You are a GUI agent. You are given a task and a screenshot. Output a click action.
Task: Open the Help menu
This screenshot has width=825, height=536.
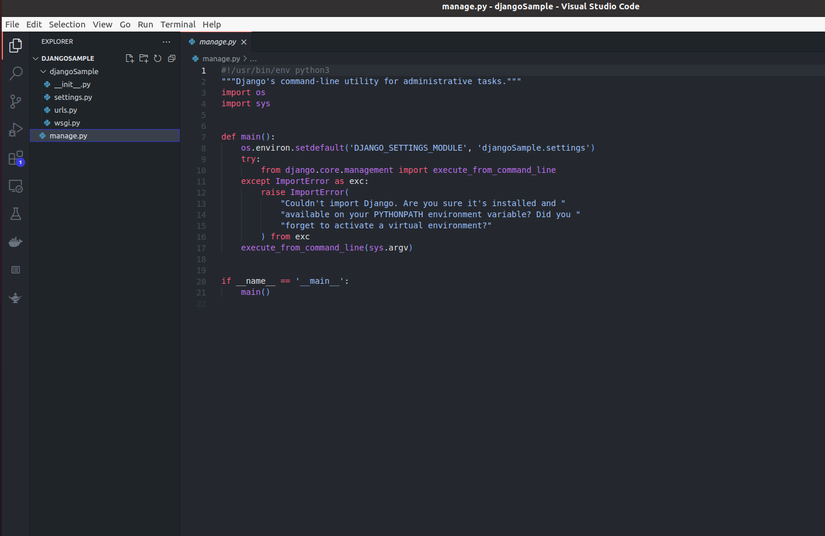tap(212, 24)
